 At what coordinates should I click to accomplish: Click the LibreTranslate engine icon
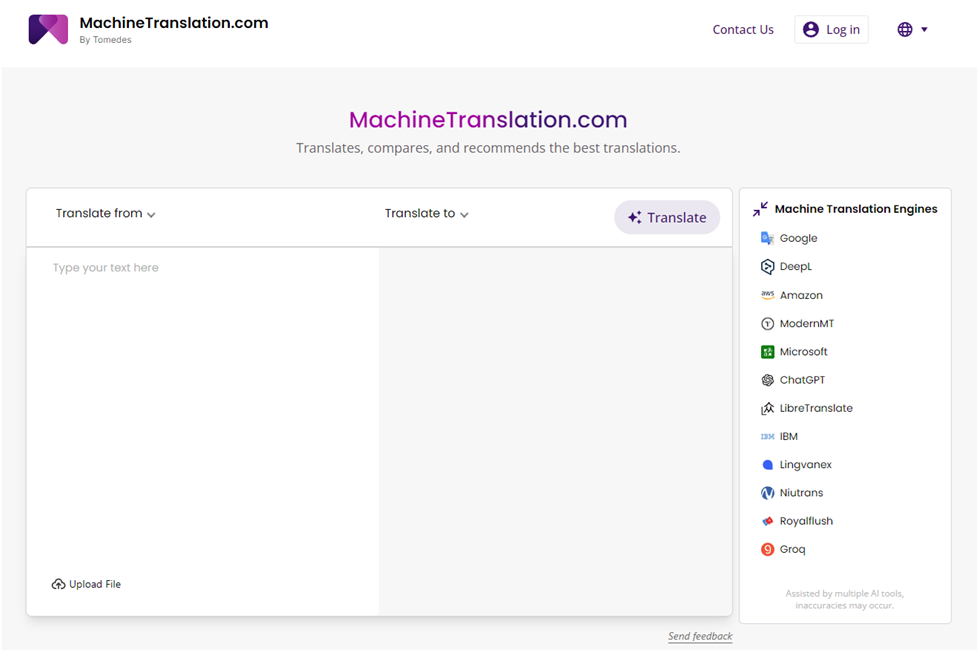tap(766, 408)
